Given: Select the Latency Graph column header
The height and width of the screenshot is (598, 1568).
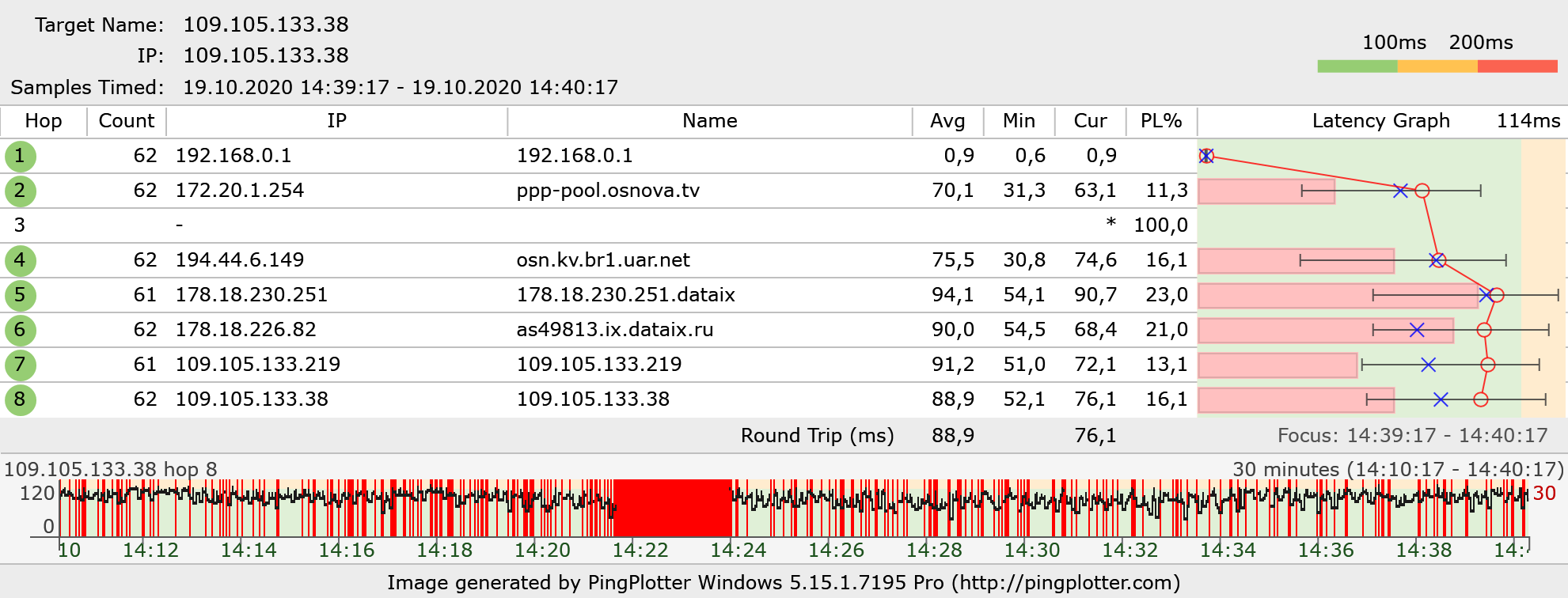Looking at the screenshot, I should (x=1380, y=121).
